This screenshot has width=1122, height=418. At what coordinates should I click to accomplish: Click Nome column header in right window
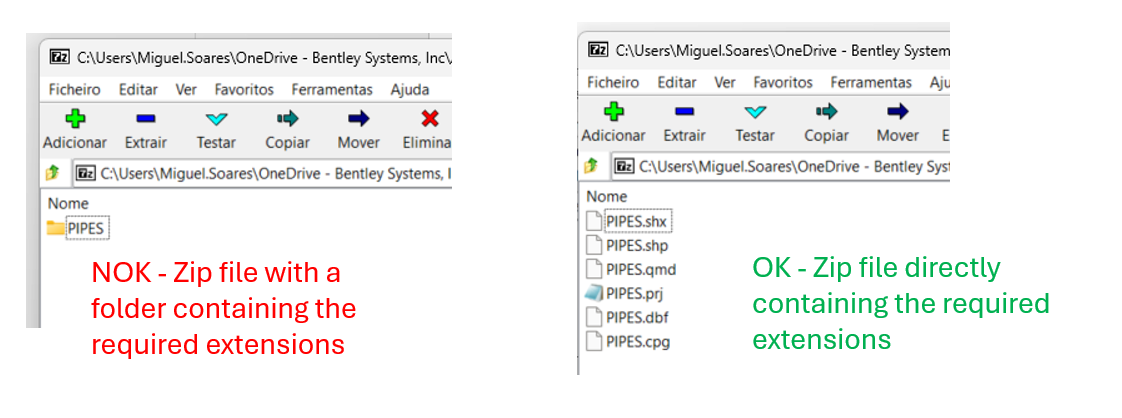(x=607, y=196)
